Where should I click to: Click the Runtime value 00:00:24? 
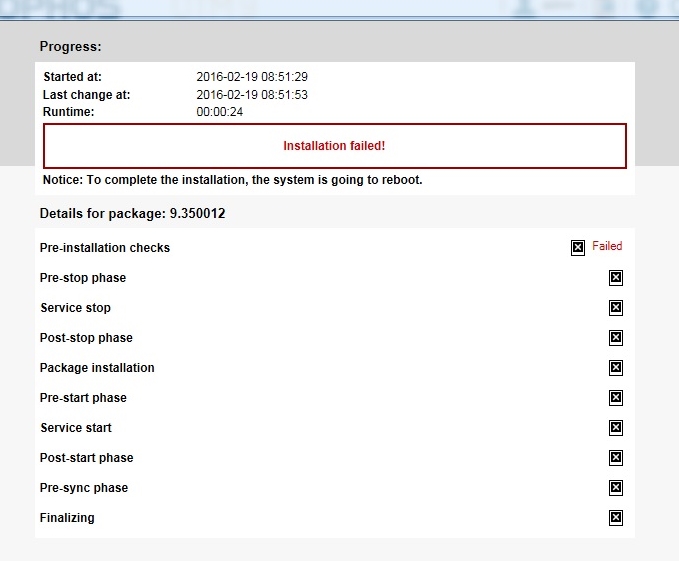coord(220,113)
